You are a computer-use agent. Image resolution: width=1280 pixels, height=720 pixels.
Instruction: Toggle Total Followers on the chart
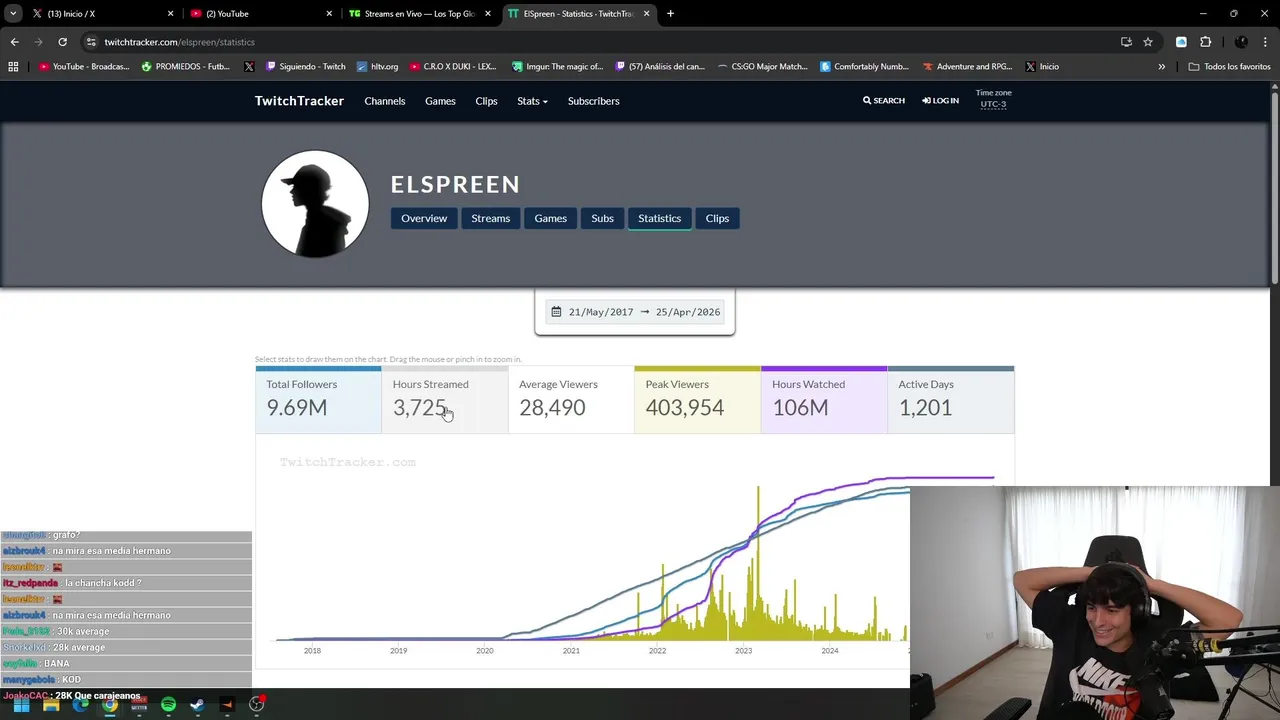tap(318, 400)
